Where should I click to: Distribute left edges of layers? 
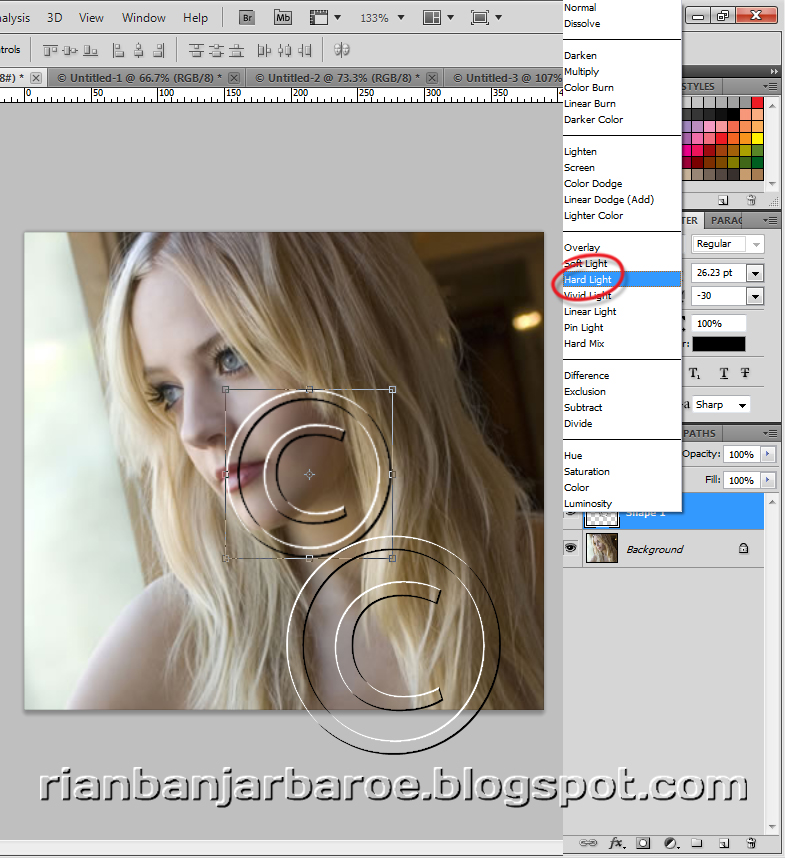click(x=264, y=51)
